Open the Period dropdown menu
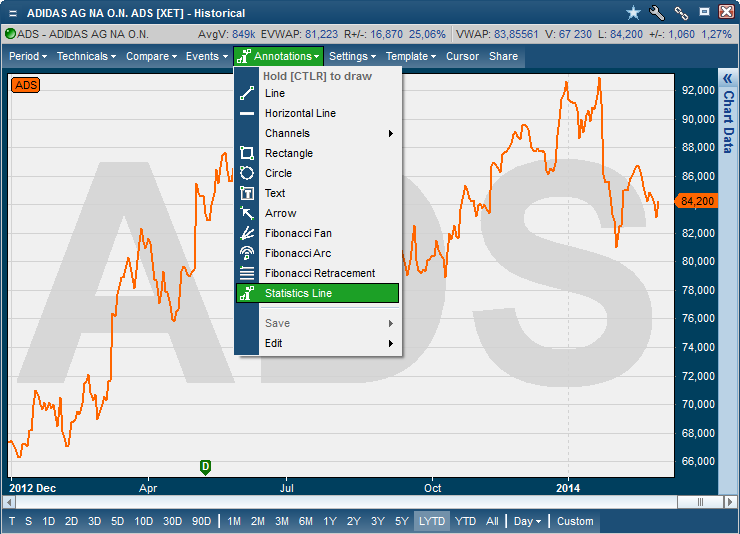This screenshot has width=740, height=534. click(x=28, y=56)
